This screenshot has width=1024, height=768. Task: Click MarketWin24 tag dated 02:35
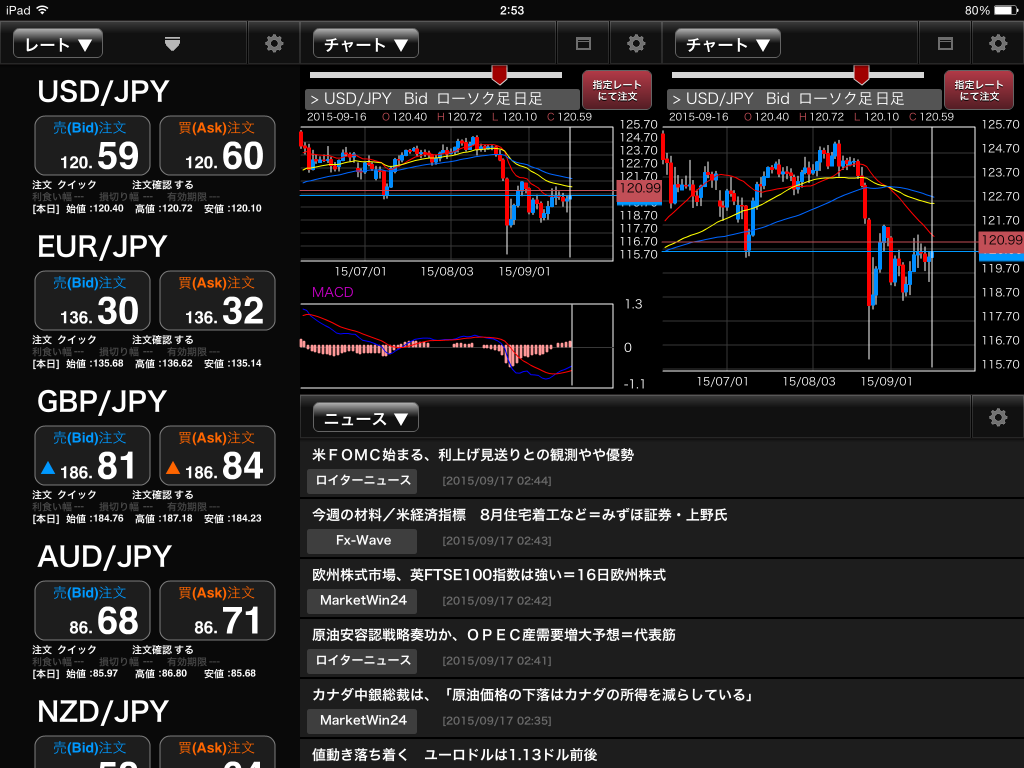362,721
